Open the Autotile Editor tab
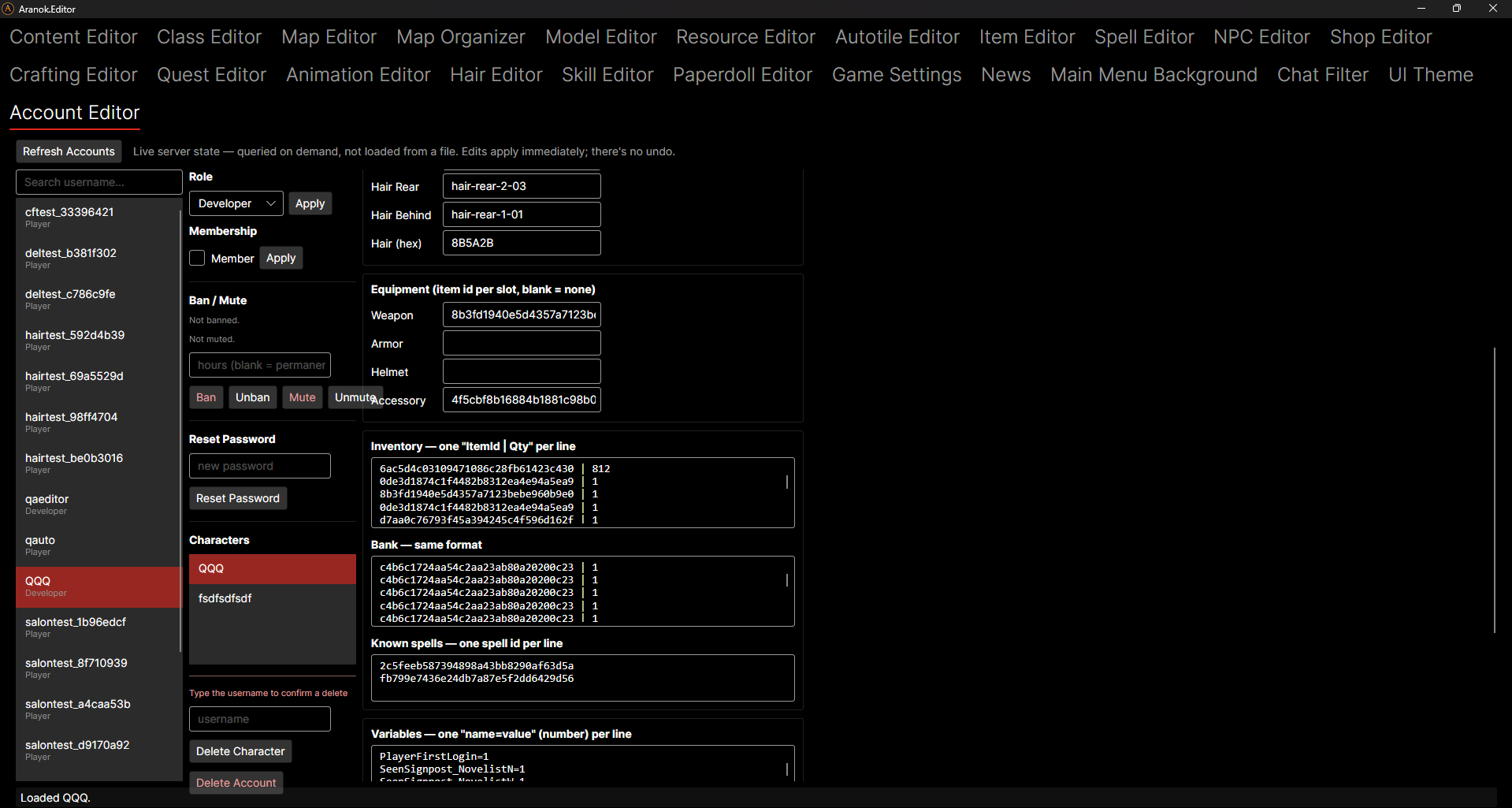The height and width of the screenshot is (808, 1512). click(897, 37)
